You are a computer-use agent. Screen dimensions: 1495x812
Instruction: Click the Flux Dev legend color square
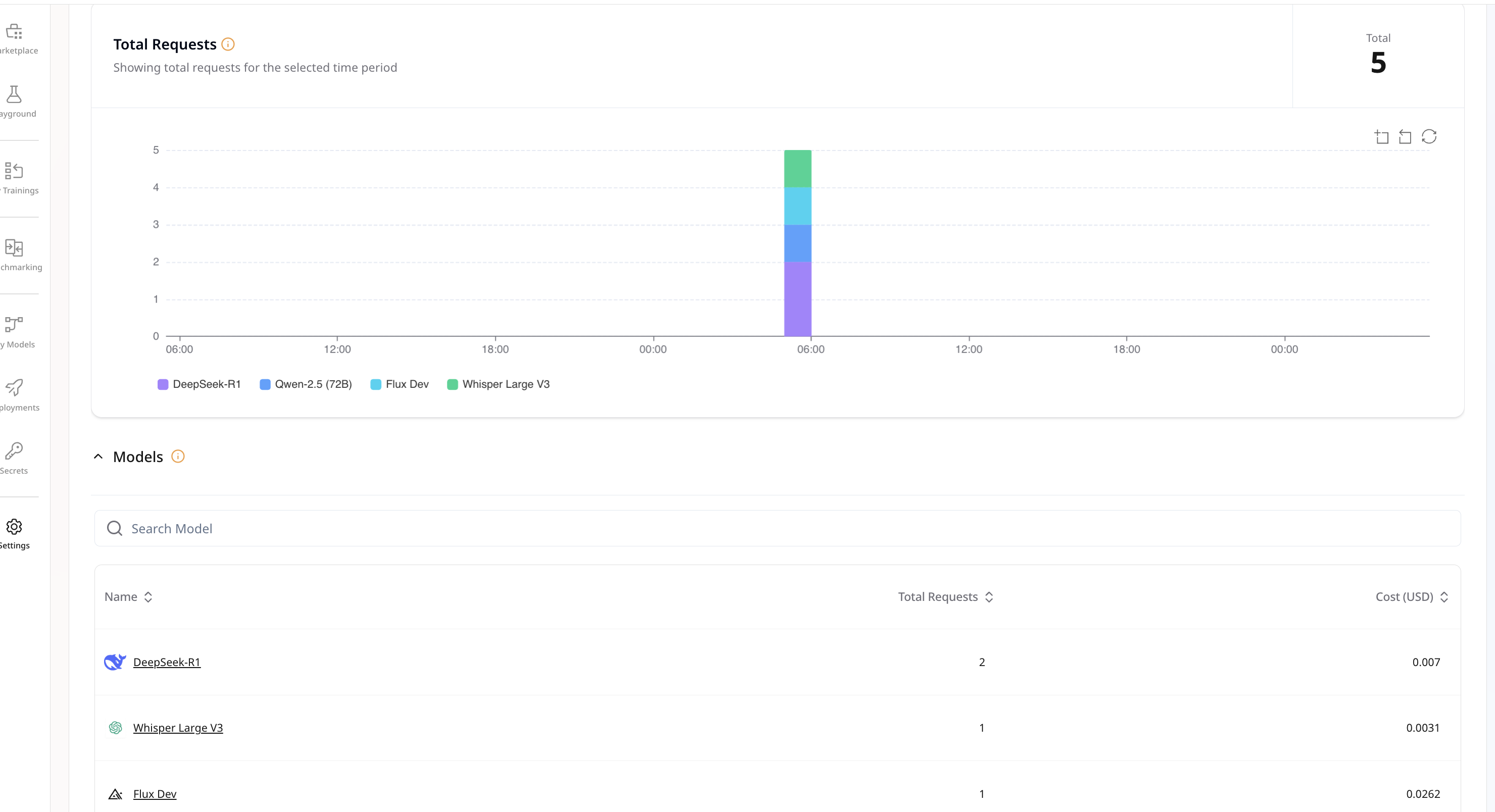click(375, 384)
